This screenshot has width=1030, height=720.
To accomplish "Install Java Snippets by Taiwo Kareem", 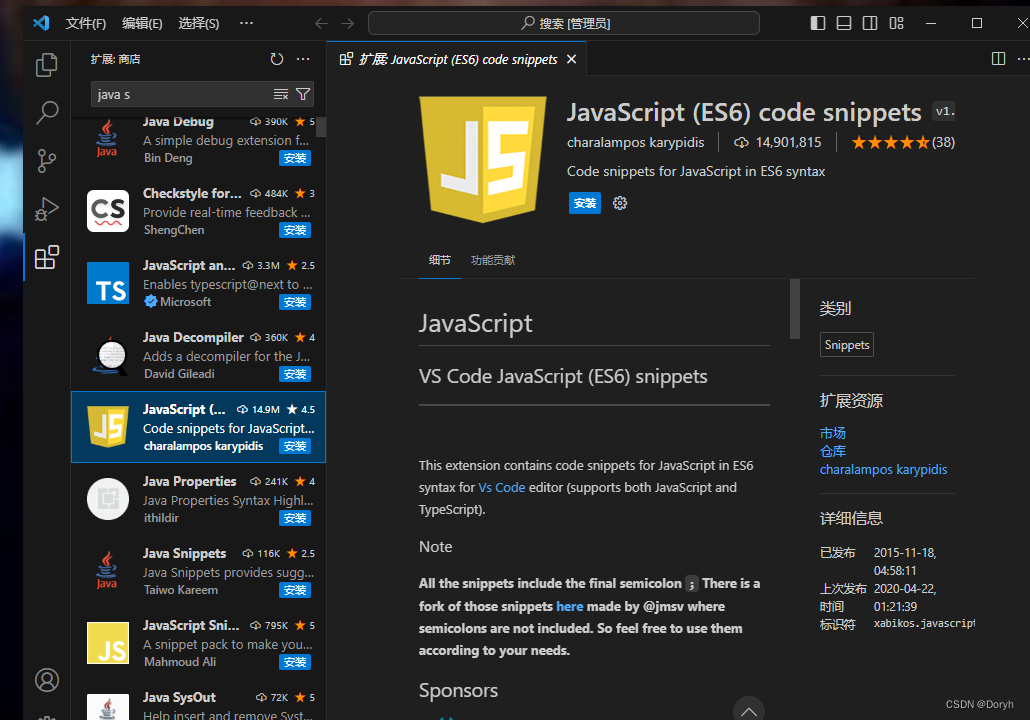I will 295,590.
